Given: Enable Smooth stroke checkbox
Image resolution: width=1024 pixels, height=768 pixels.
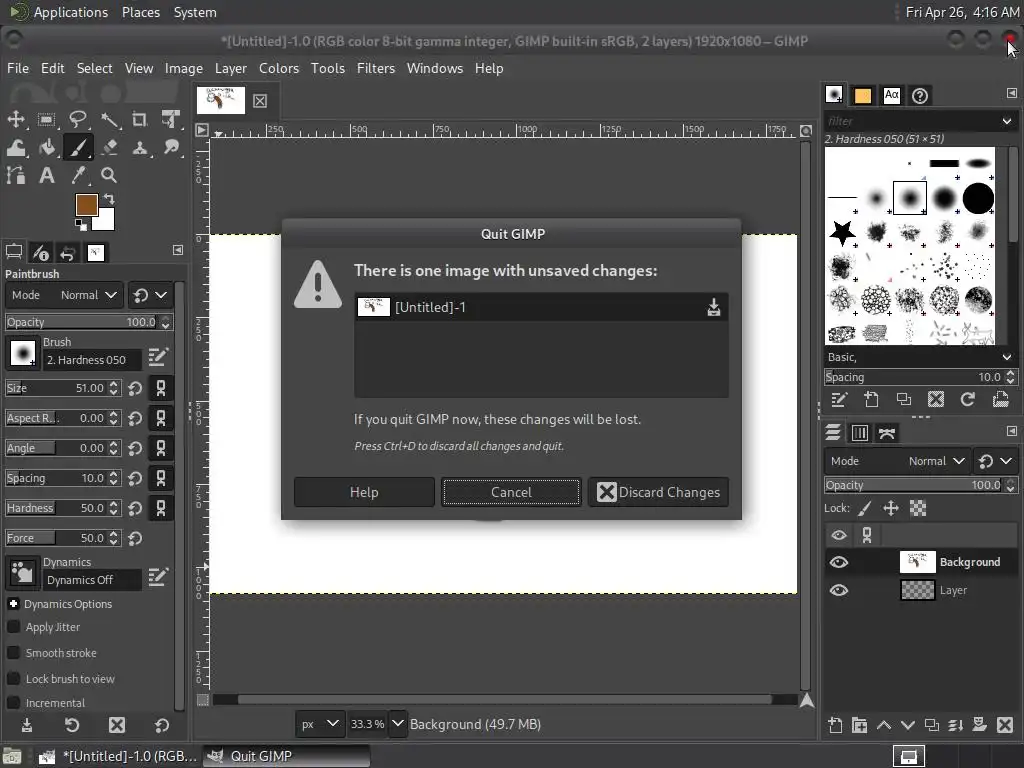Looking at the screenshot, I should pos(13,653).
